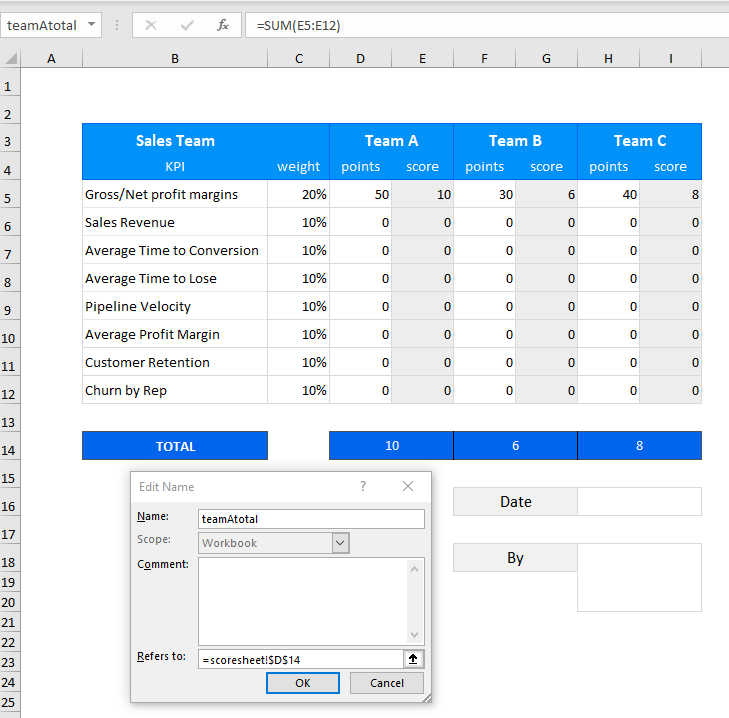Close the Edit Name dialog with X
Viewport: 729px width, 718px height.
click(x=408, y=486)
